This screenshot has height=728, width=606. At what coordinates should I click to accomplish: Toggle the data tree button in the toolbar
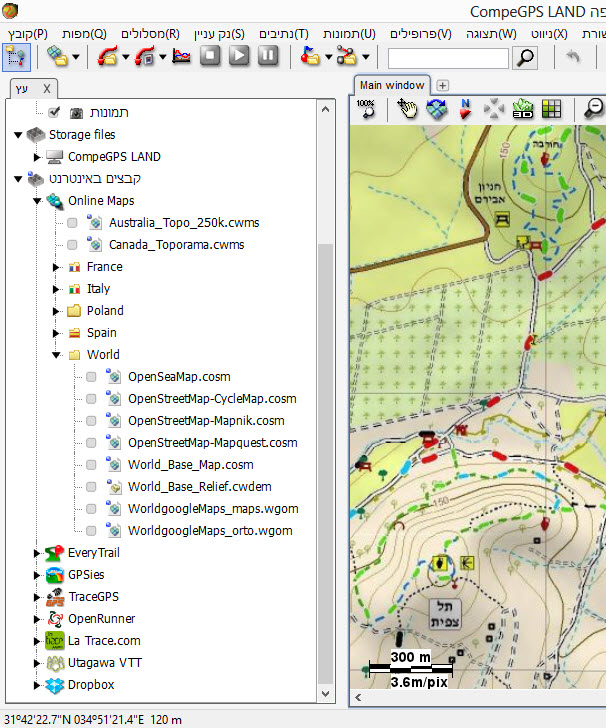click(16, 57)
